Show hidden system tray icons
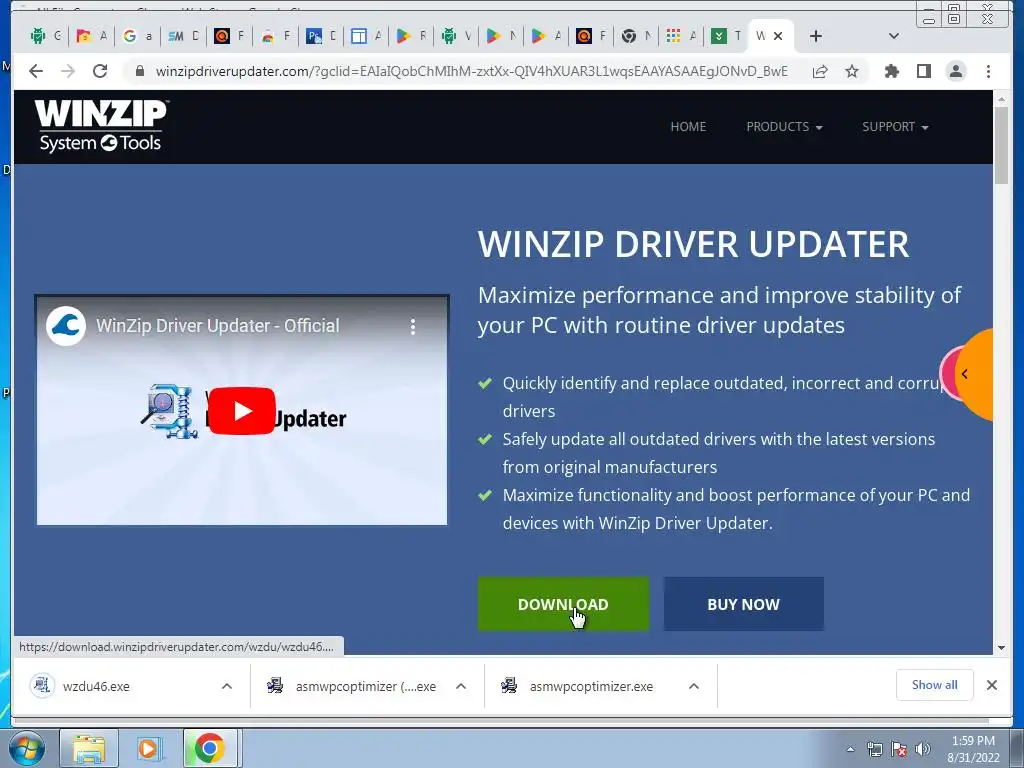 850,750
